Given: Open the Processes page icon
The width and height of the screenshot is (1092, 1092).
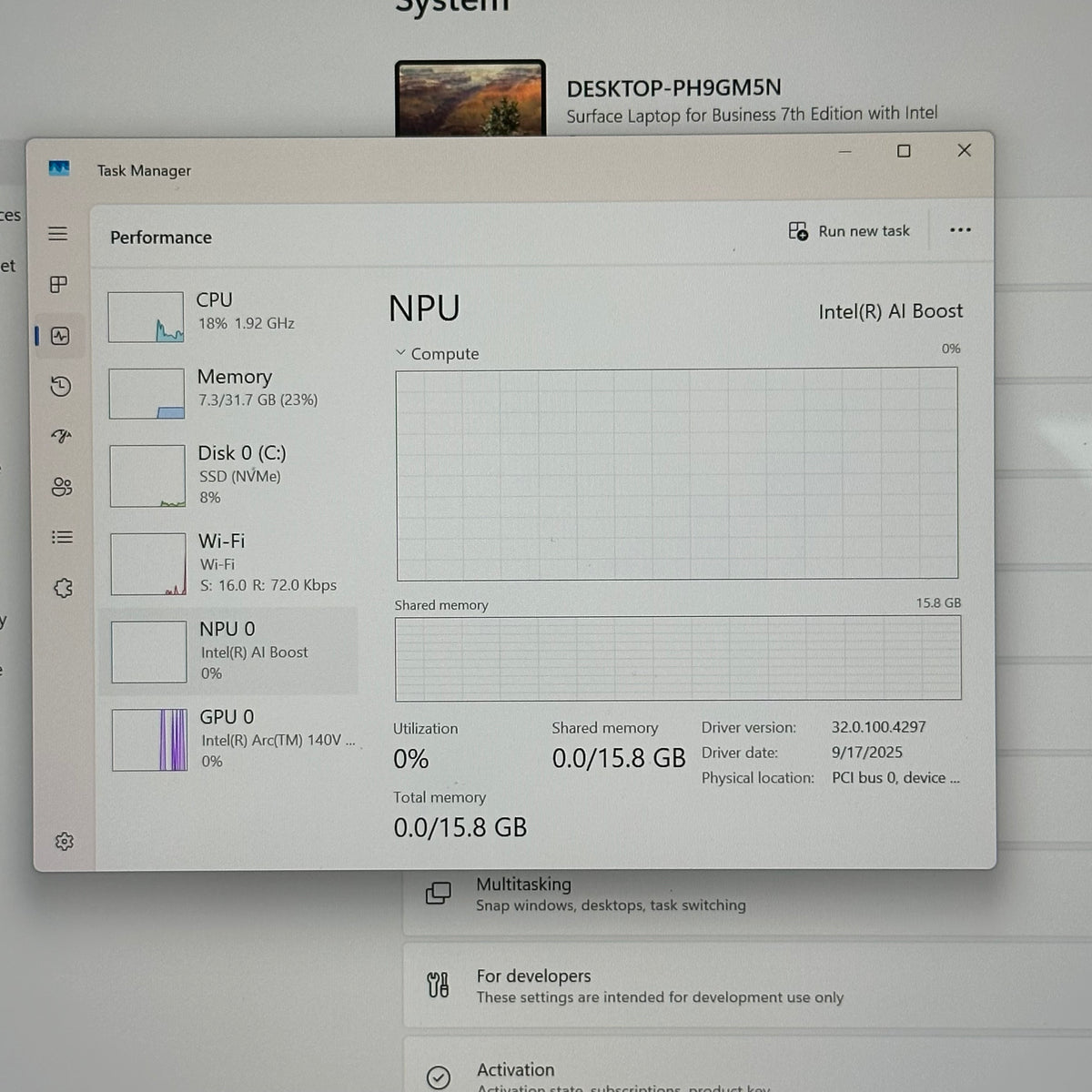Looking at the screenshot, I should click(59, 285).
